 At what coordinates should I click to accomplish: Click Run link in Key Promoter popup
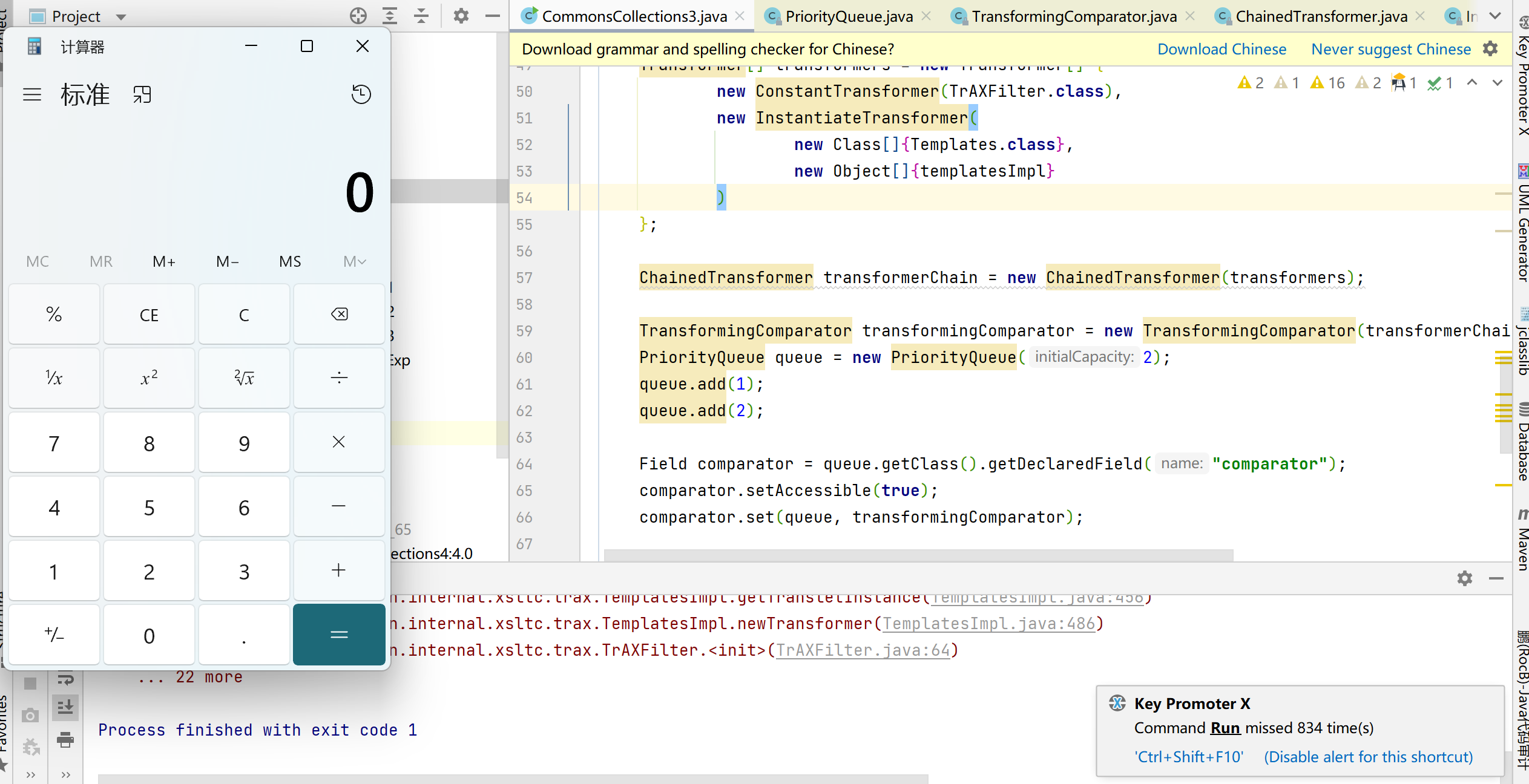1225,728
